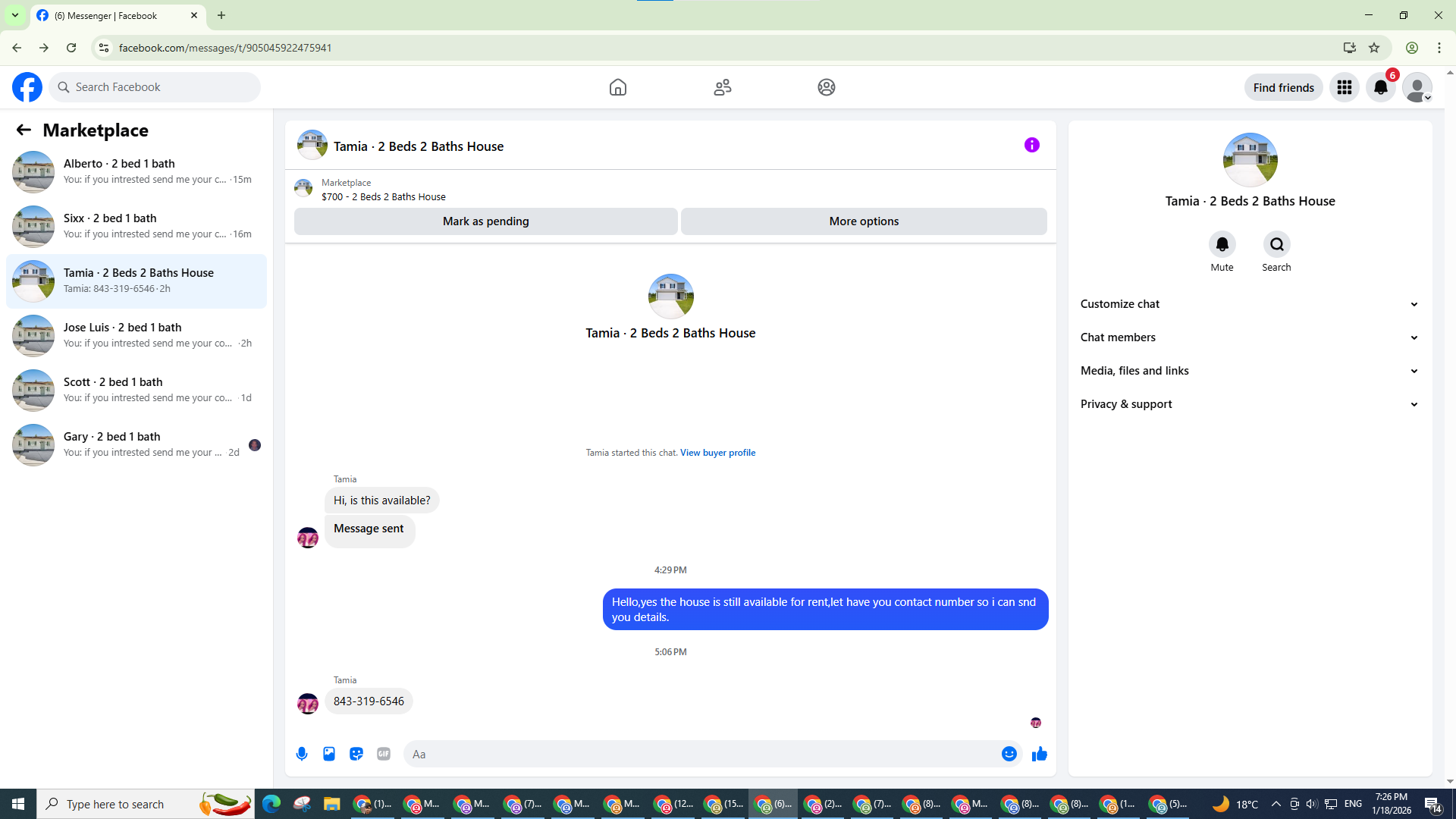Expand the Chat members section
Viewport: 1456px width, 819px height.
(1249, 337)
